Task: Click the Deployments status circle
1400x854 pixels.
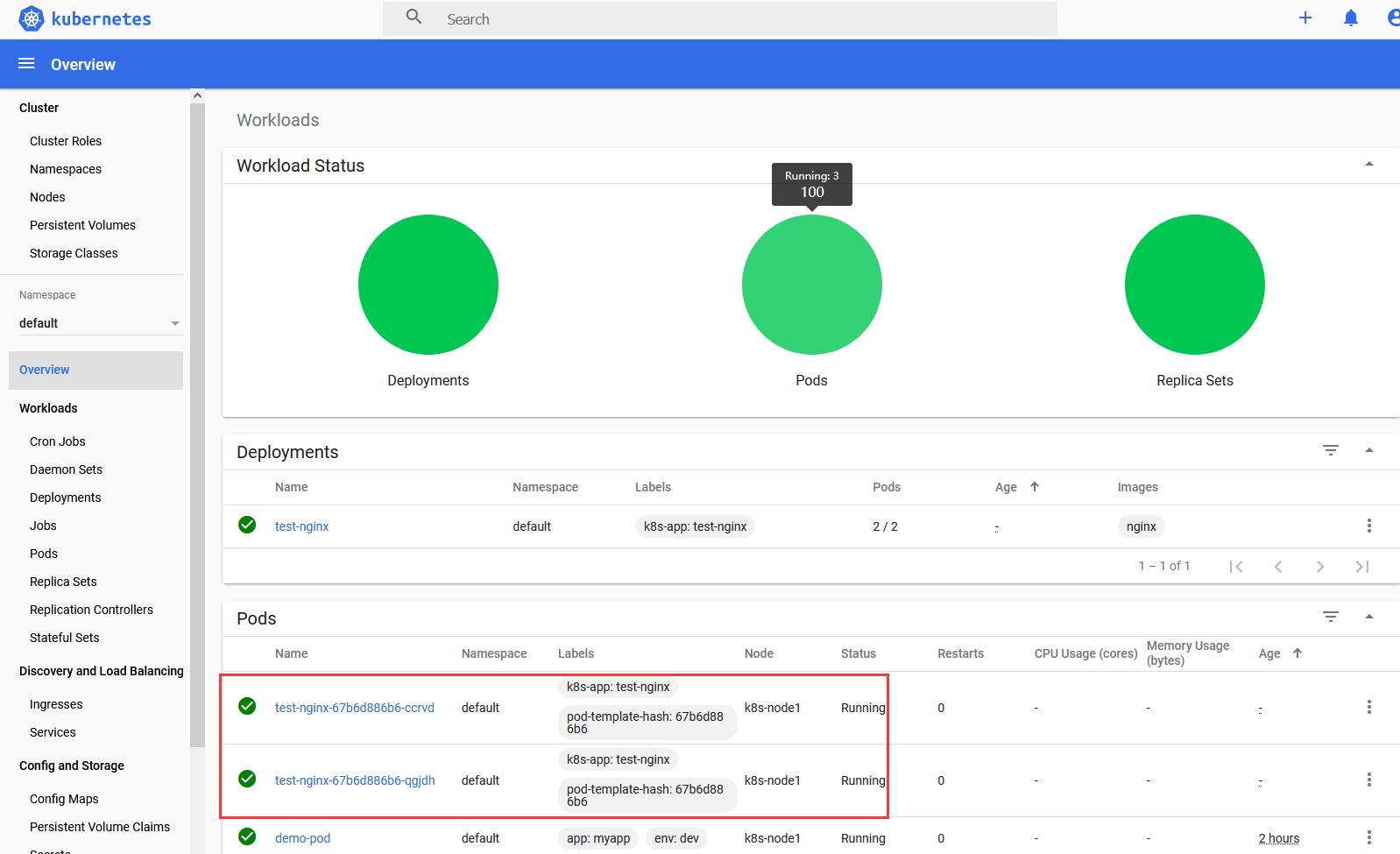Action: (428, 285)
